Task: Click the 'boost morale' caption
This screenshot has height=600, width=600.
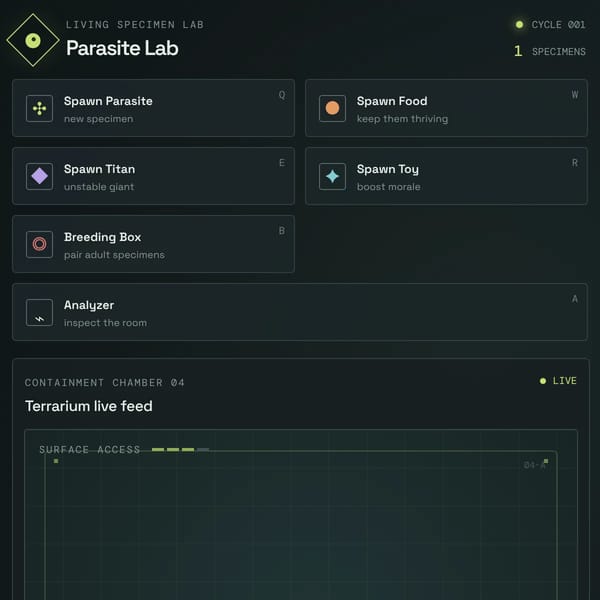Action: [388, 187]
